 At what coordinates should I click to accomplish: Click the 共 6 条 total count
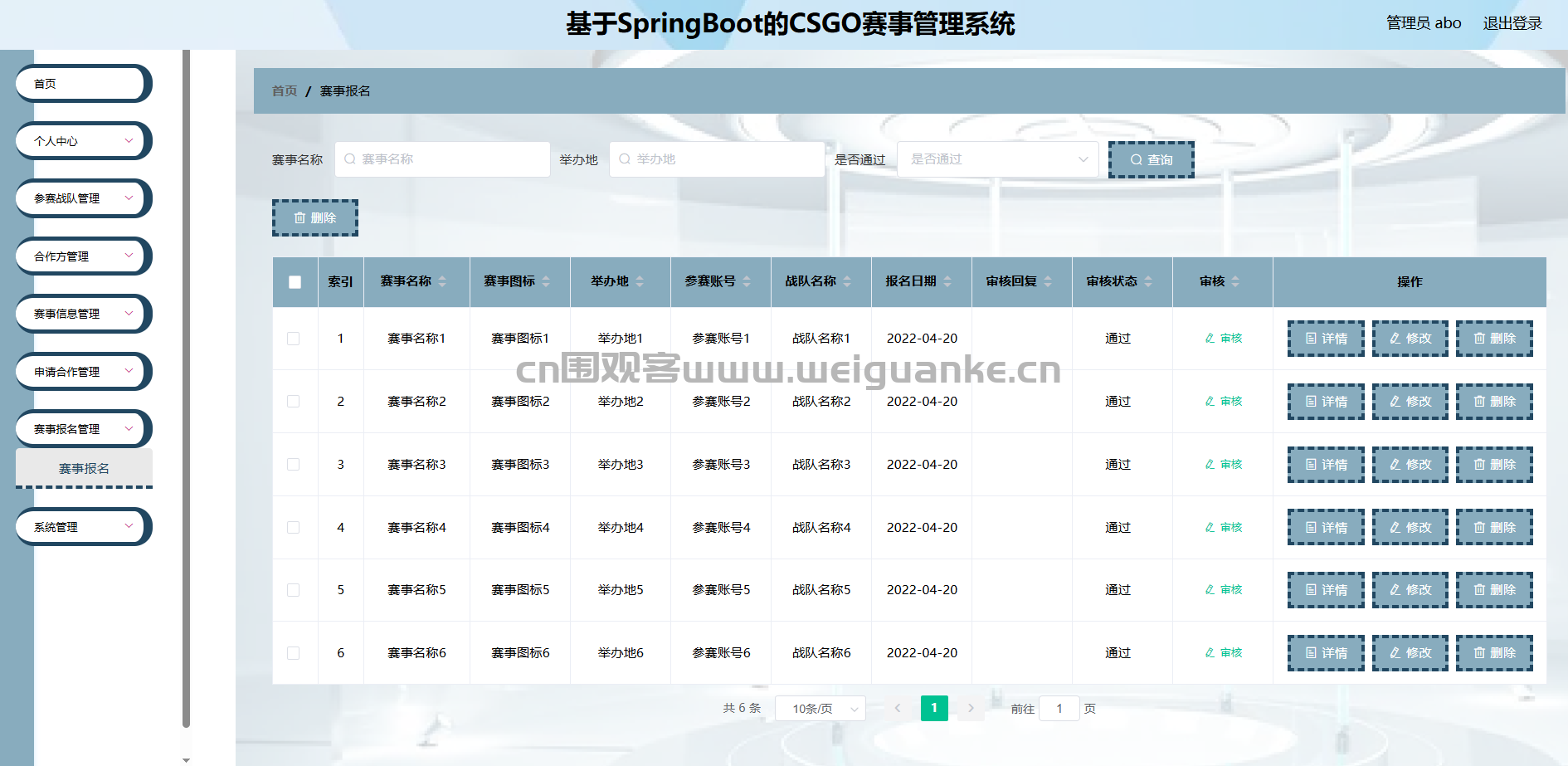tap(742, 708)
